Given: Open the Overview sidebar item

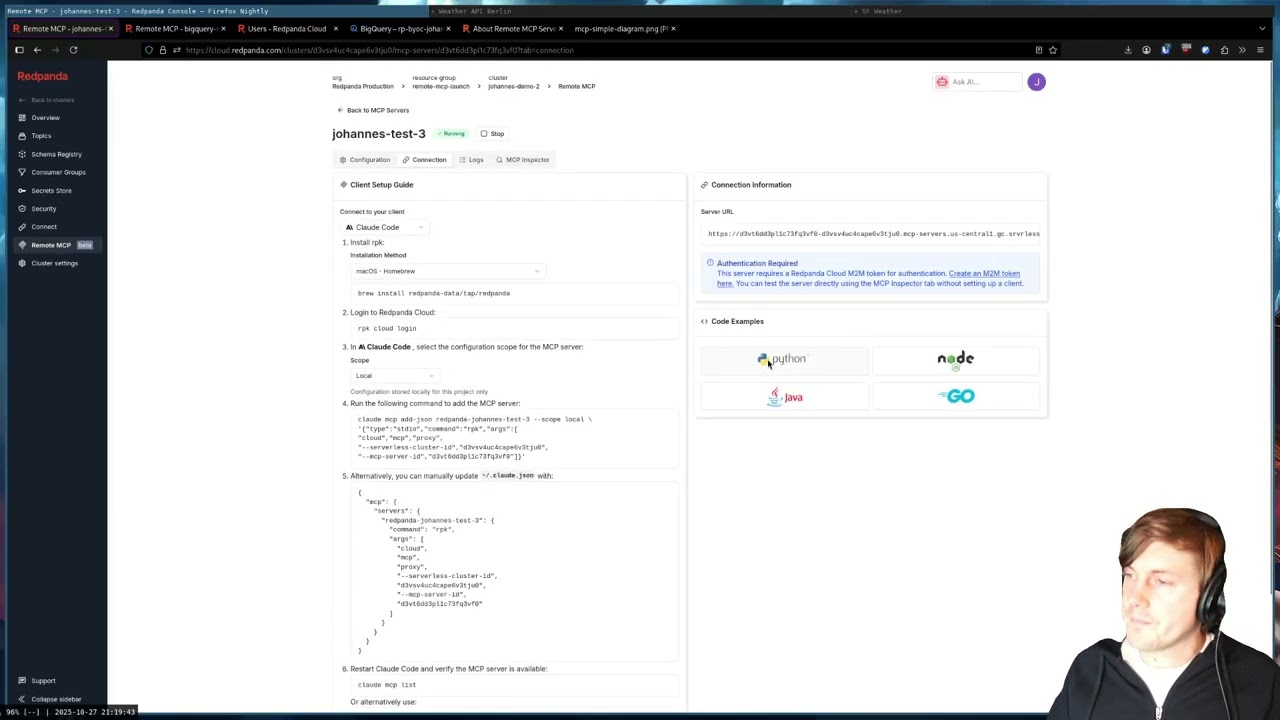Looking at the screenshot, I should pyautogui.click(x=45, y=118).
